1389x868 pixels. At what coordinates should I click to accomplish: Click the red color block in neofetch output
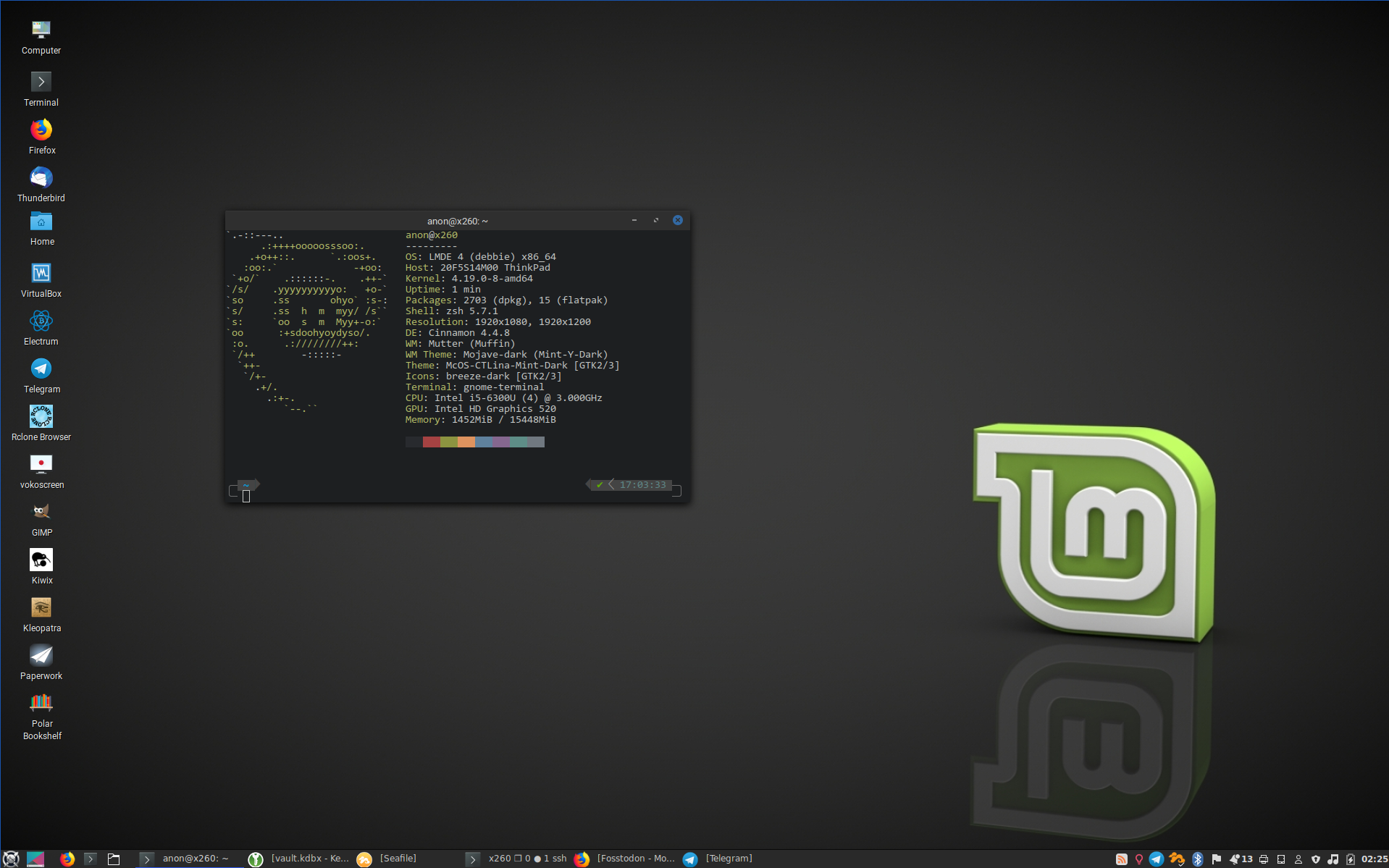(432, 442)
